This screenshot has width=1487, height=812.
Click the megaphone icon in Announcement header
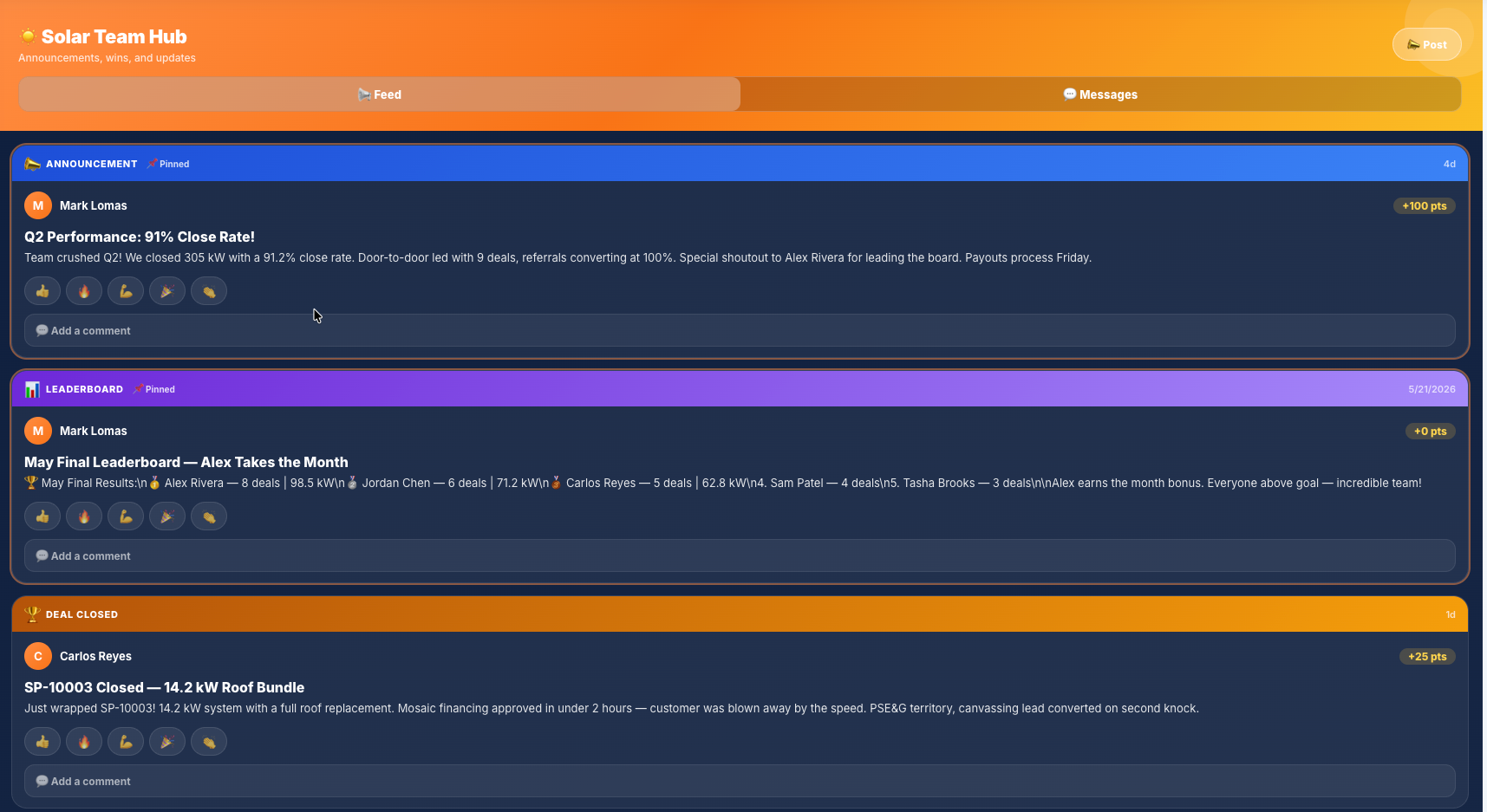32,164
